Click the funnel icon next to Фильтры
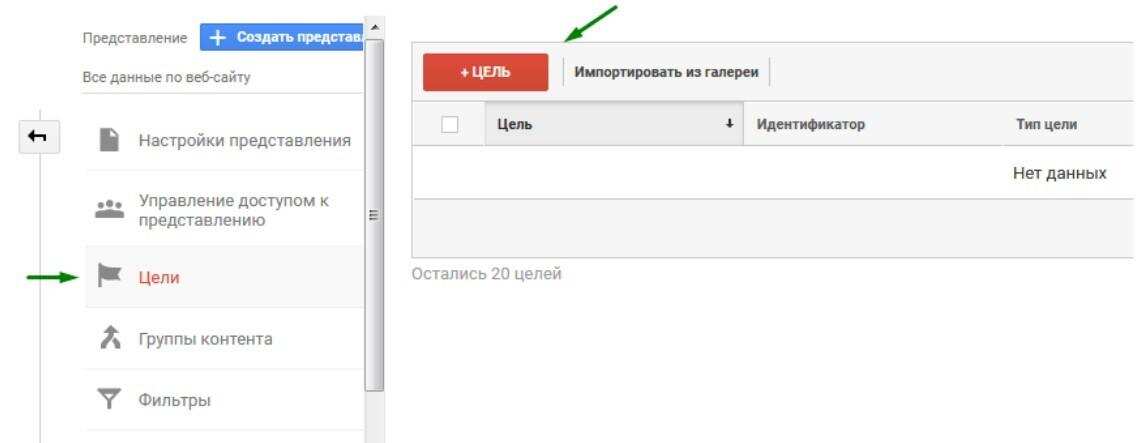Viewport: 1136px width, 443px height. (x=111, y=401)
